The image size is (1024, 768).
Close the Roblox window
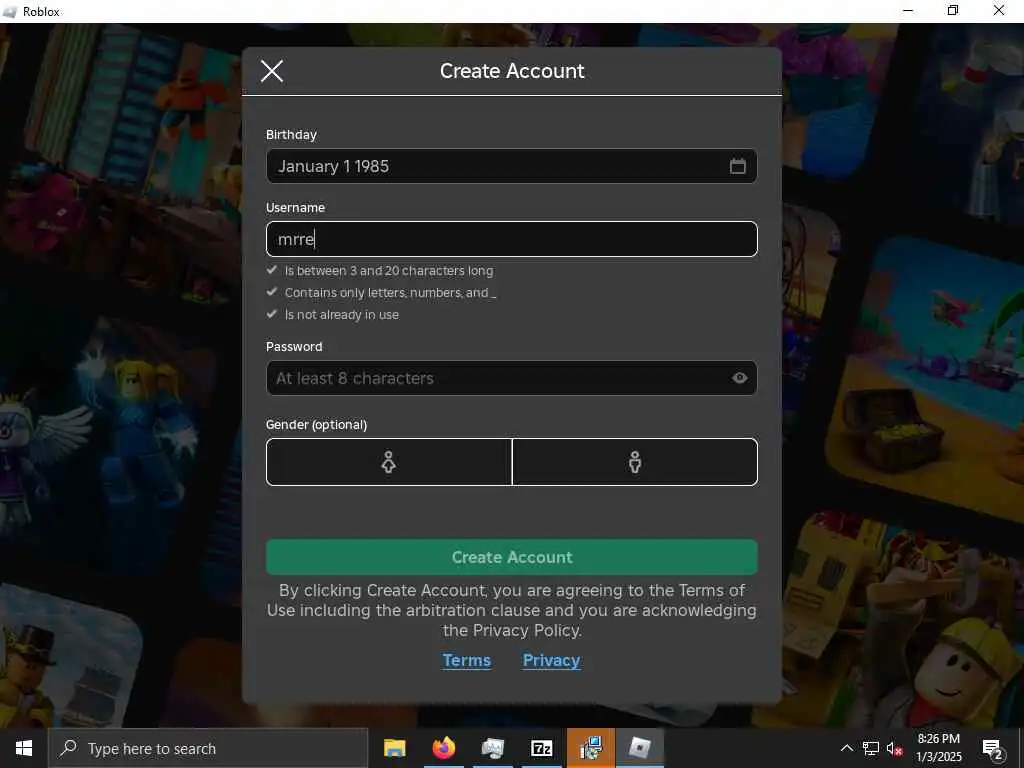[x=999, y=11]
